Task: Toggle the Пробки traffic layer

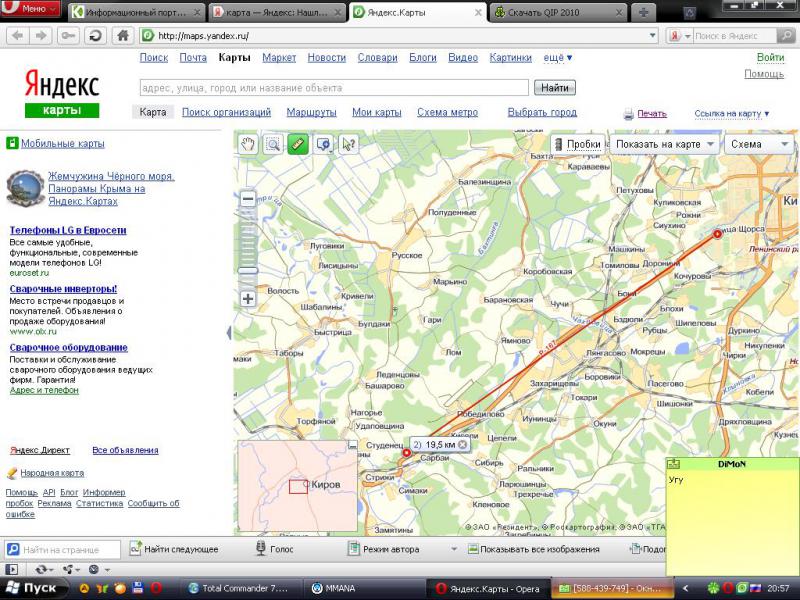Action: 576,144
